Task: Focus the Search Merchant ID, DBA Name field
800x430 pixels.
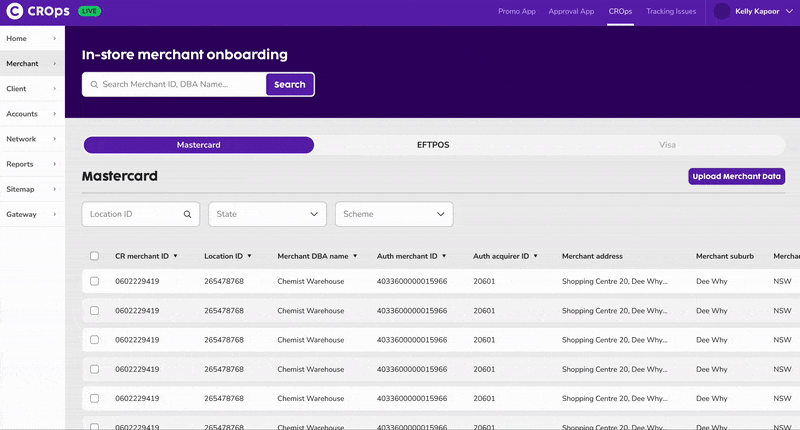Action: [x=174, y=85]
